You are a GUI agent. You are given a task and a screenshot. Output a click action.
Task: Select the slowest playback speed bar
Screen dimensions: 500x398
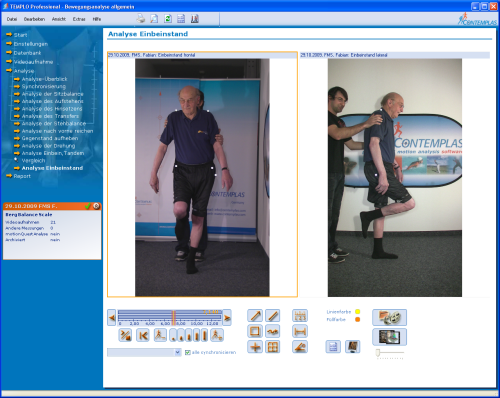point(173,336)
